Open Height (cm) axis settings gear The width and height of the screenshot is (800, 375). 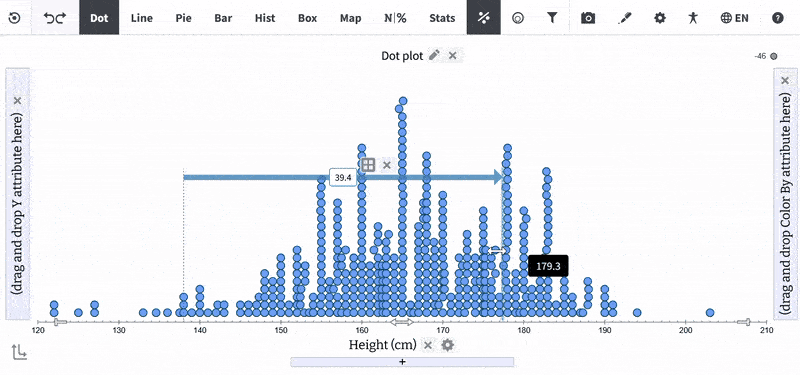tap(447, 345)
